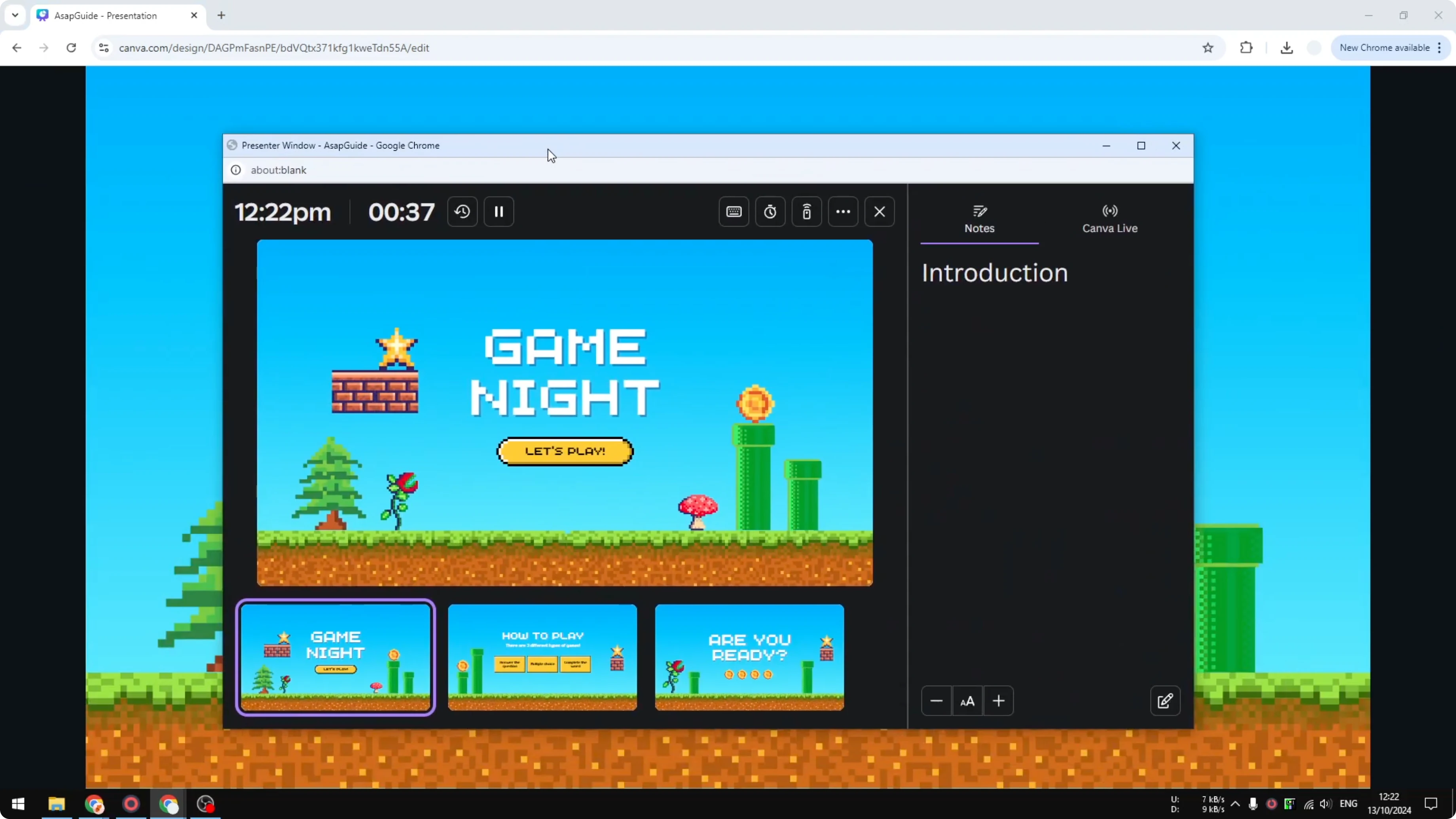Image resolution: width=1456 pixels, height=819 pixels.
Task: Open the red circle recorder taskbar icon
Action: tap(131, 804)
